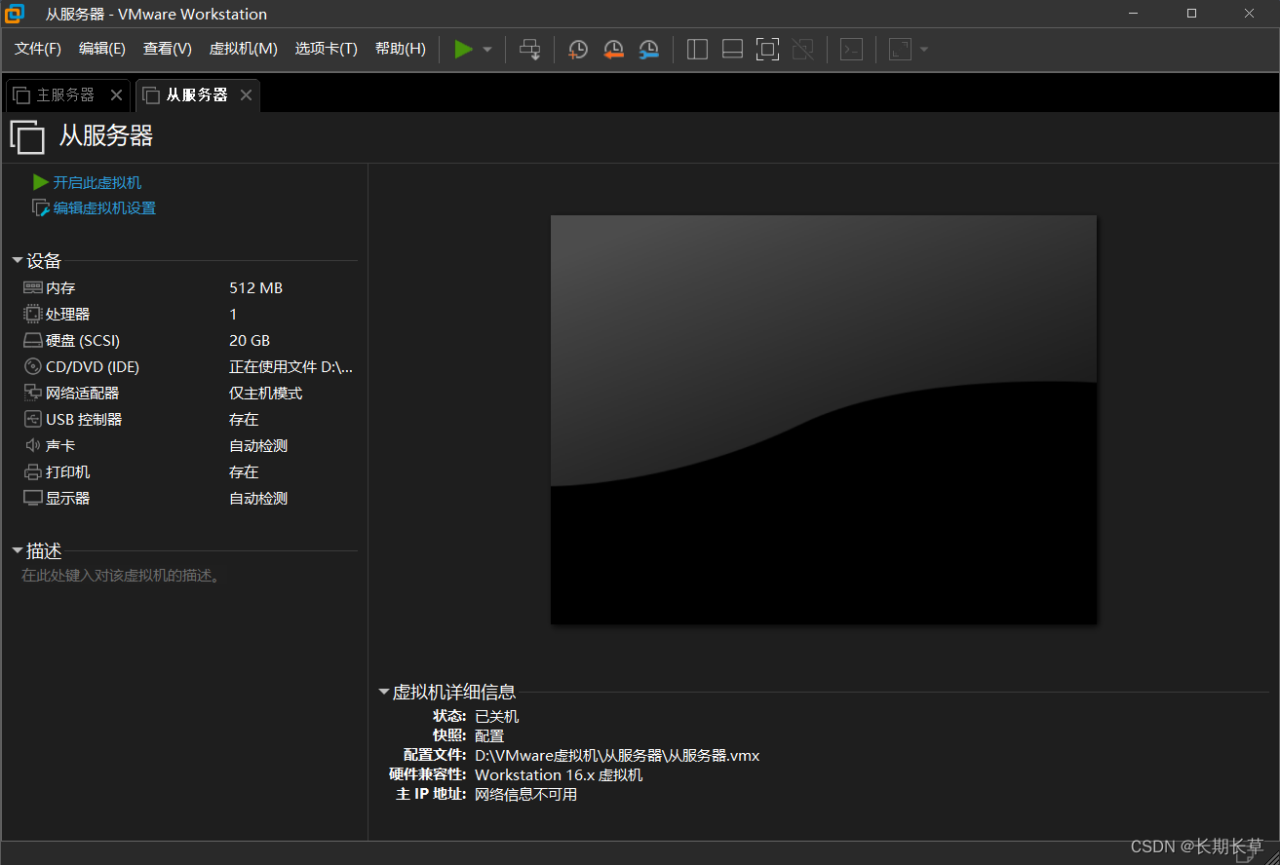Toggle the thumbnail bar icon
The height and width of the screenshot is (865, 1280).
(732, 49)
